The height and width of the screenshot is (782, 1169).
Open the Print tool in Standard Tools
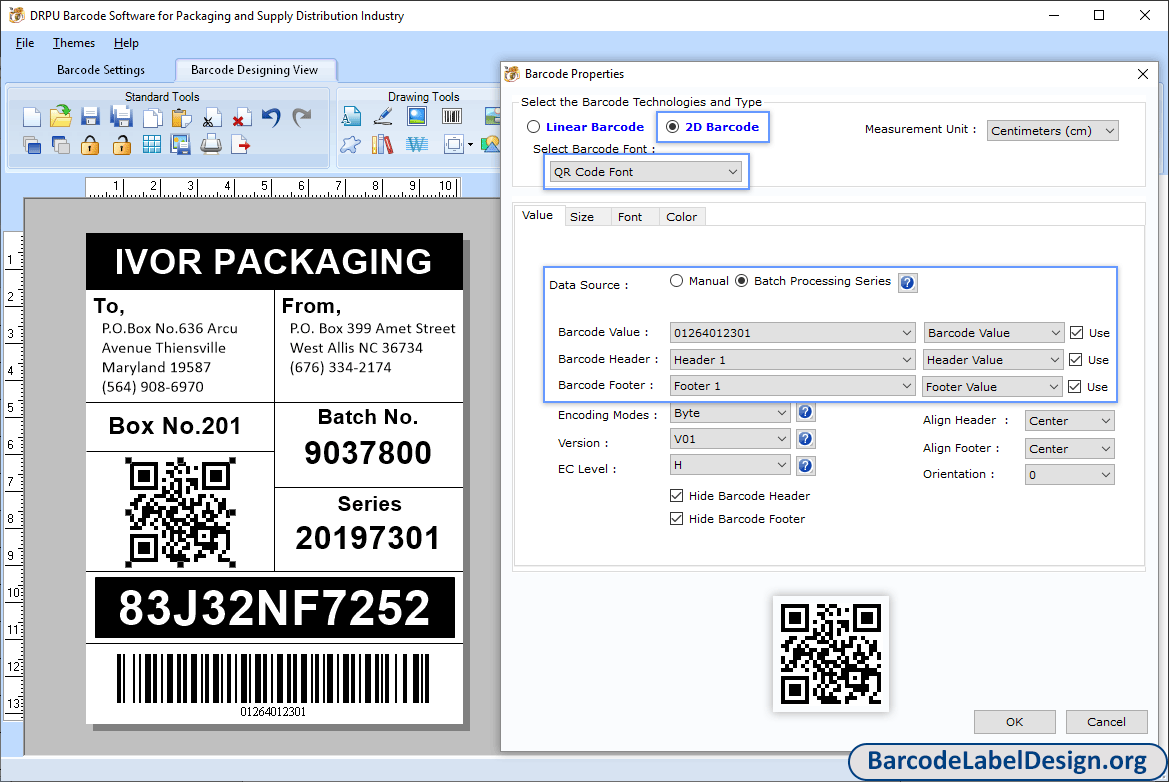coord(209,144)
